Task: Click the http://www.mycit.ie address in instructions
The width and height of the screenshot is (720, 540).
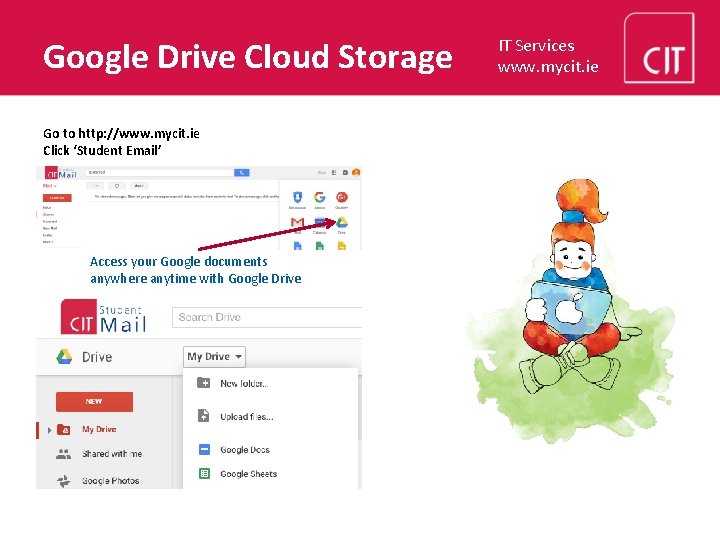Action: pyautogui.click(x=139, y=134)
